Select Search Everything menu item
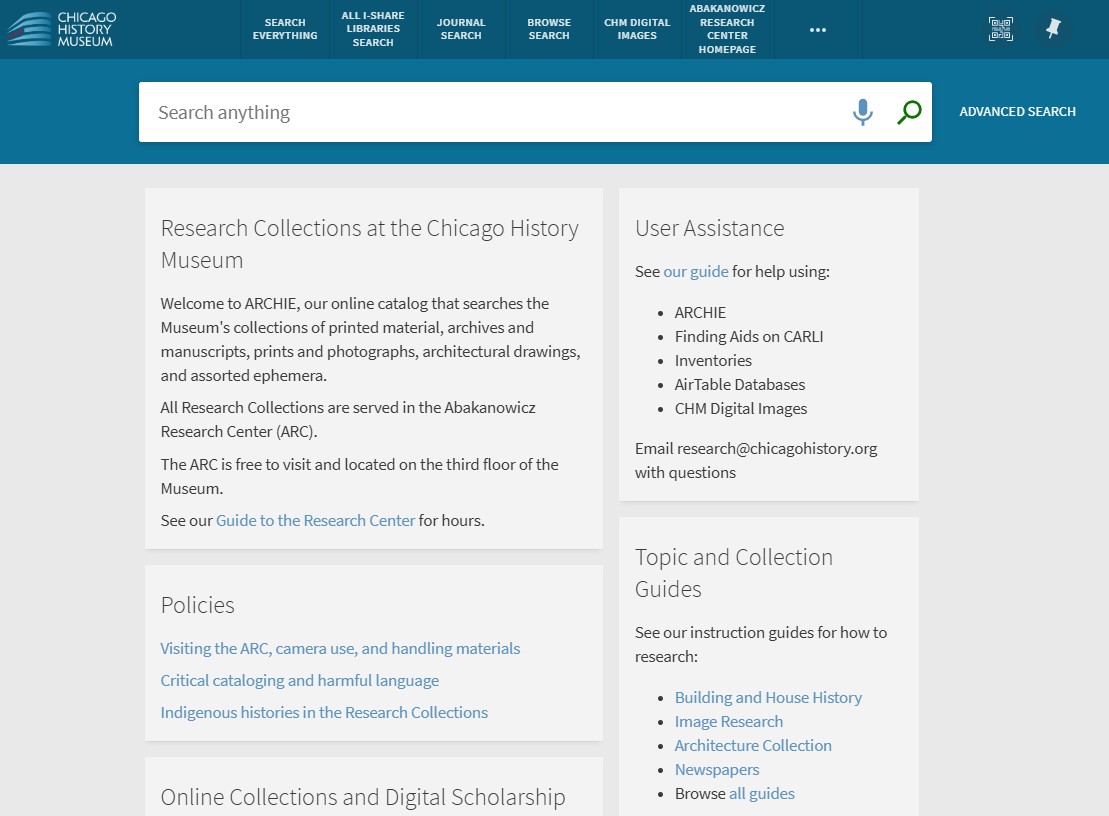Screen dimensions: 1109x816 coord(285,29)
